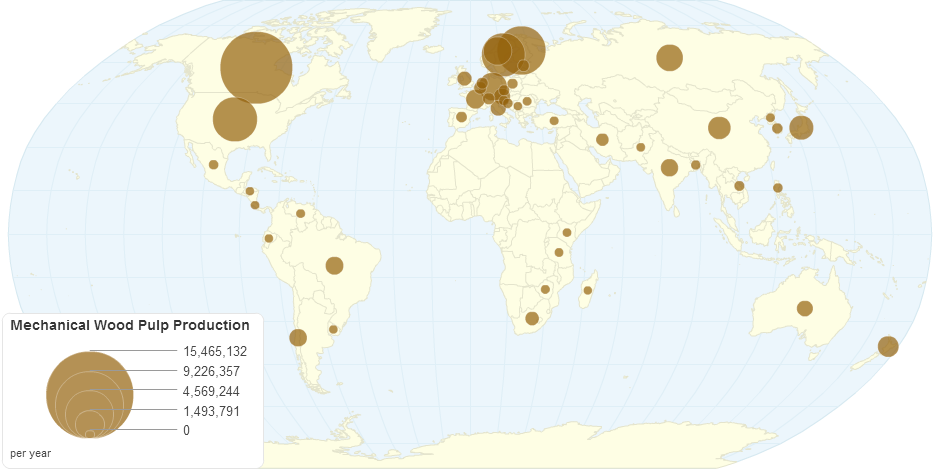Click the 15,465,132 legend value
This screenshot has width=940, height=469.
pos(215,351)
